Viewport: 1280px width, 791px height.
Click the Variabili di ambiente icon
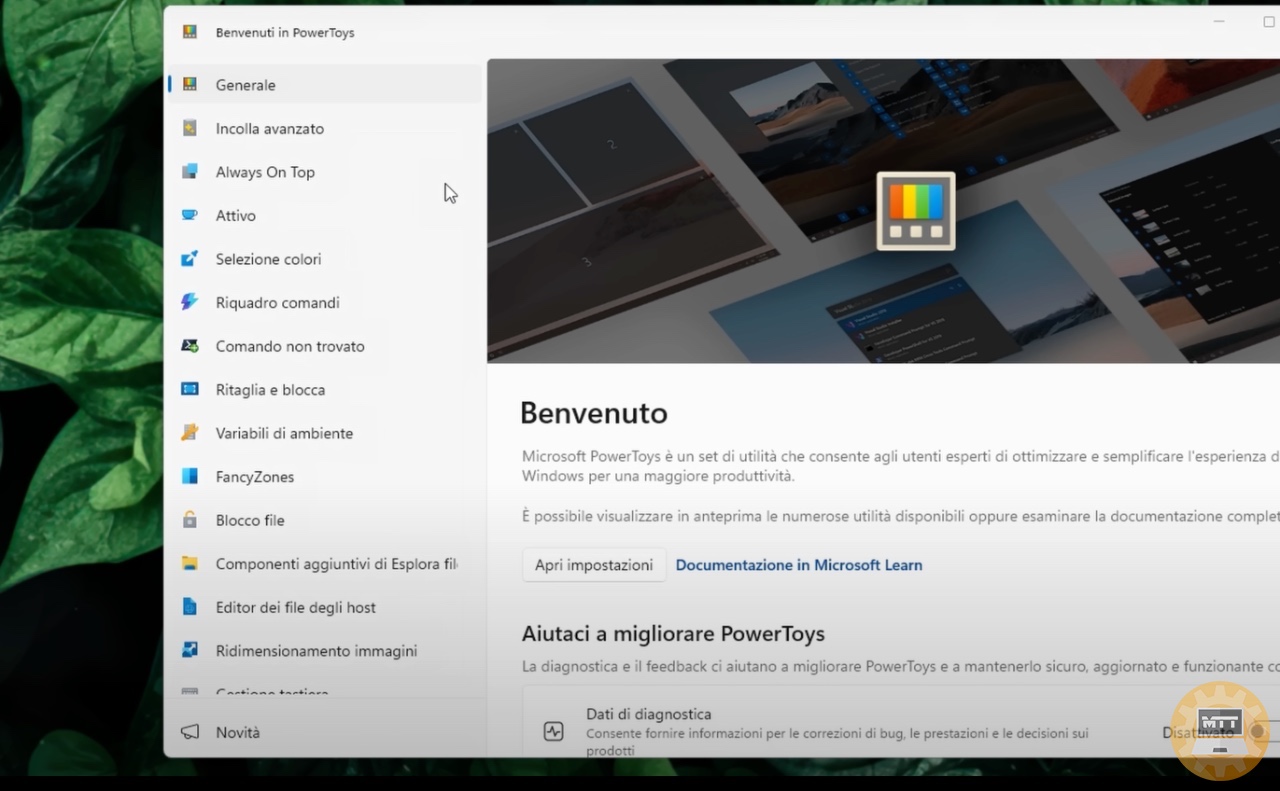pos(190,433)
